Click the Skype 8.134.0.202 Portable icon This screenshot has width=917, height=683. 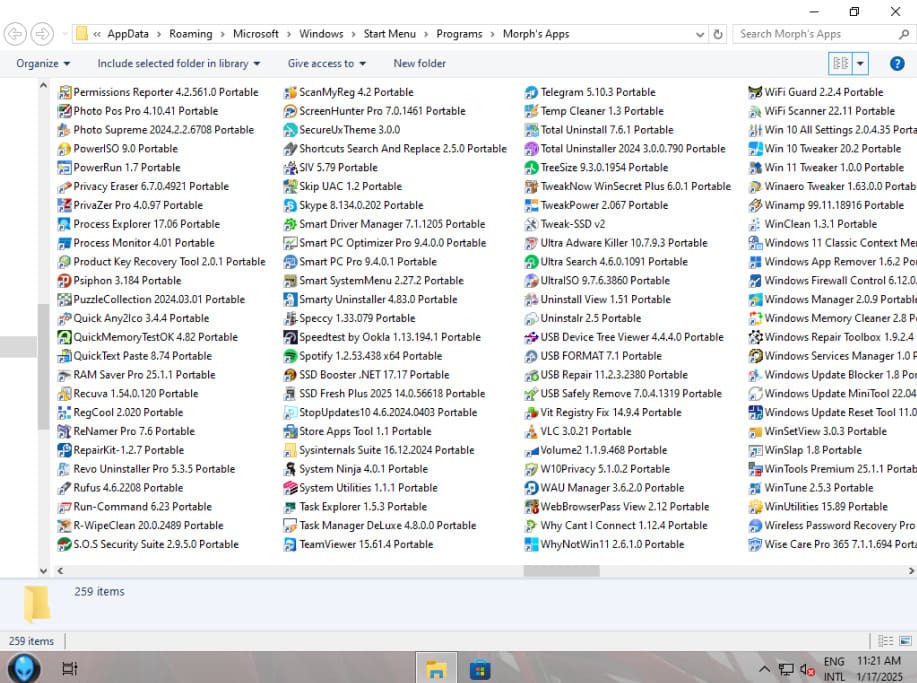(x=290, y=205)
